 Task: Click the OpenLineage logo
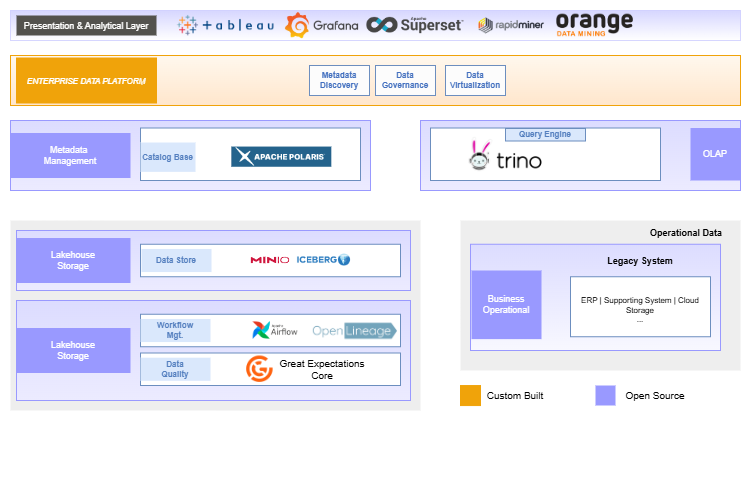pos(354,330)
